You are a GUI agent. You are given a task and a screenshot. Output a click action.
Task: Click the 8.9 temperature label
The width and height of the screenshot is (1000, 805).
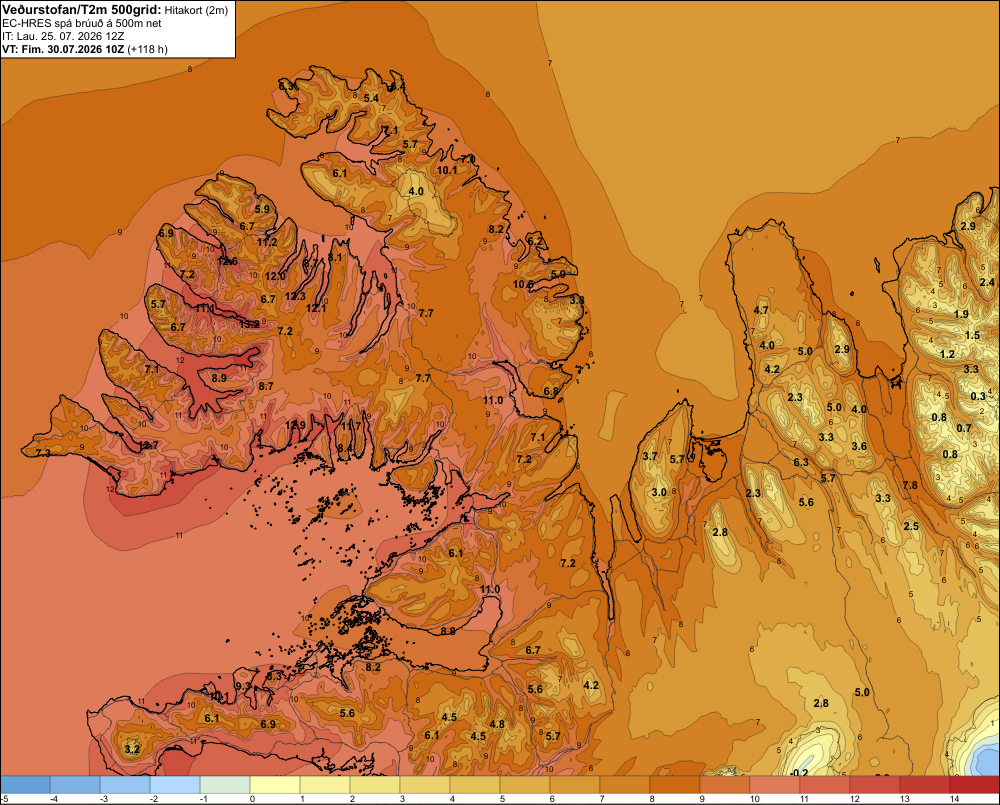tap(219, 378)
